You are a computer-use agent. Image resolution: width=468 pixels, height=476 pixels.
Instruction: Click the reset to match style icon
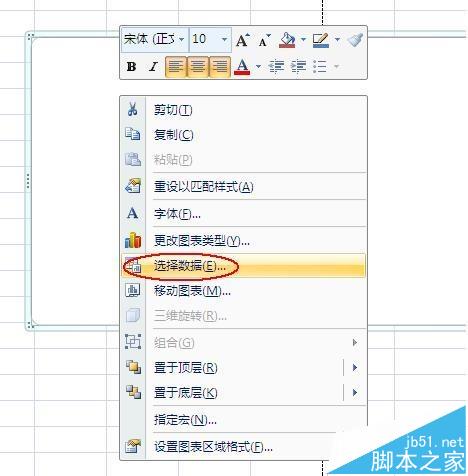[133, 186]
